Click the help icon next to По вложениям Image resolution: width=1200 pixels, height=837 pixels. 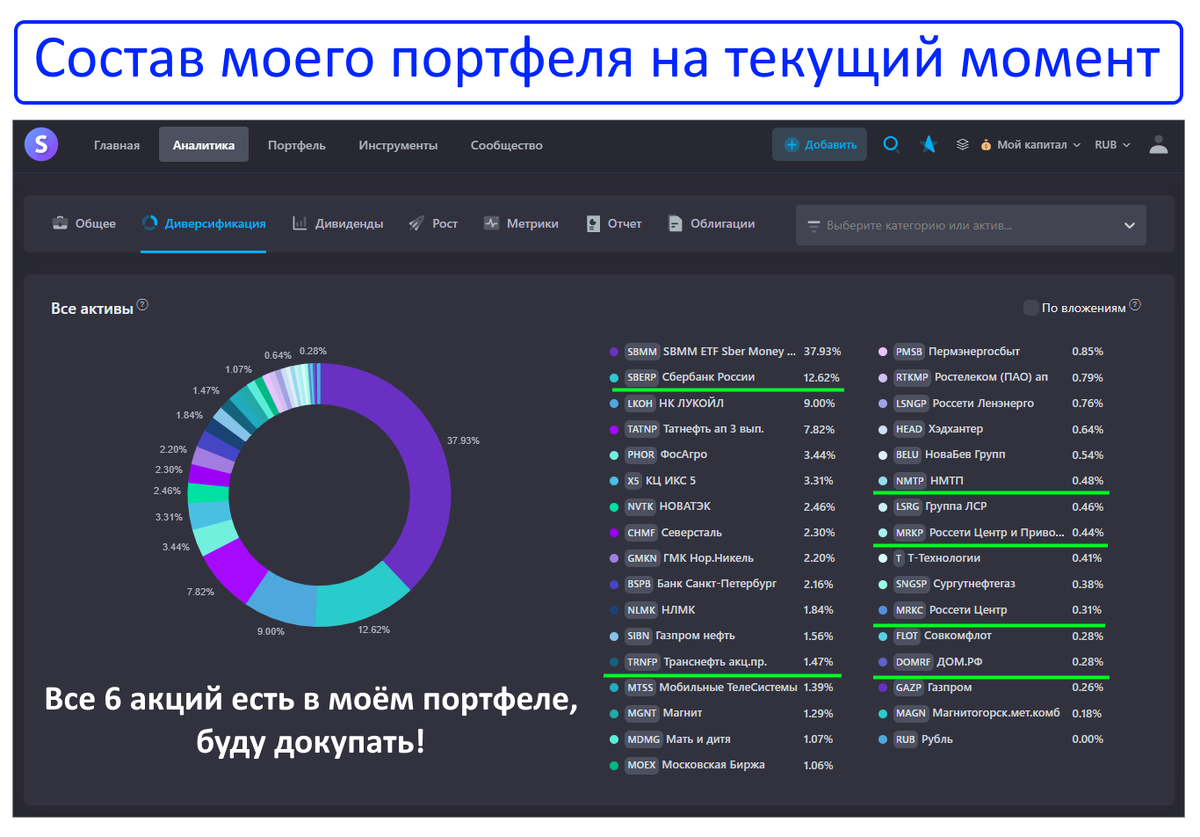coord(1135,304)
